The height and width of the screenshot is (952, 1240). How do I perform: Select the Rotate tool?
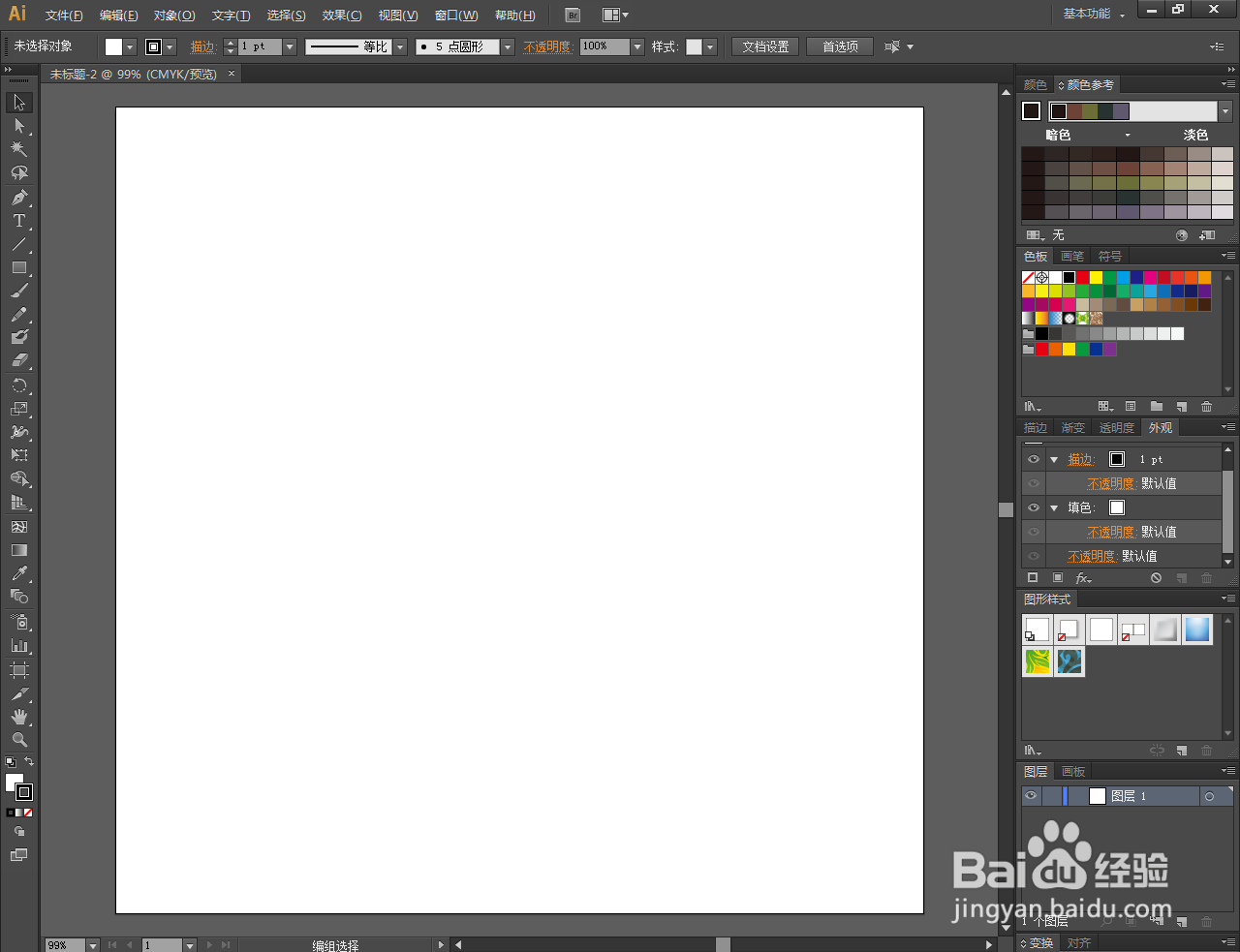coord(18,385)
